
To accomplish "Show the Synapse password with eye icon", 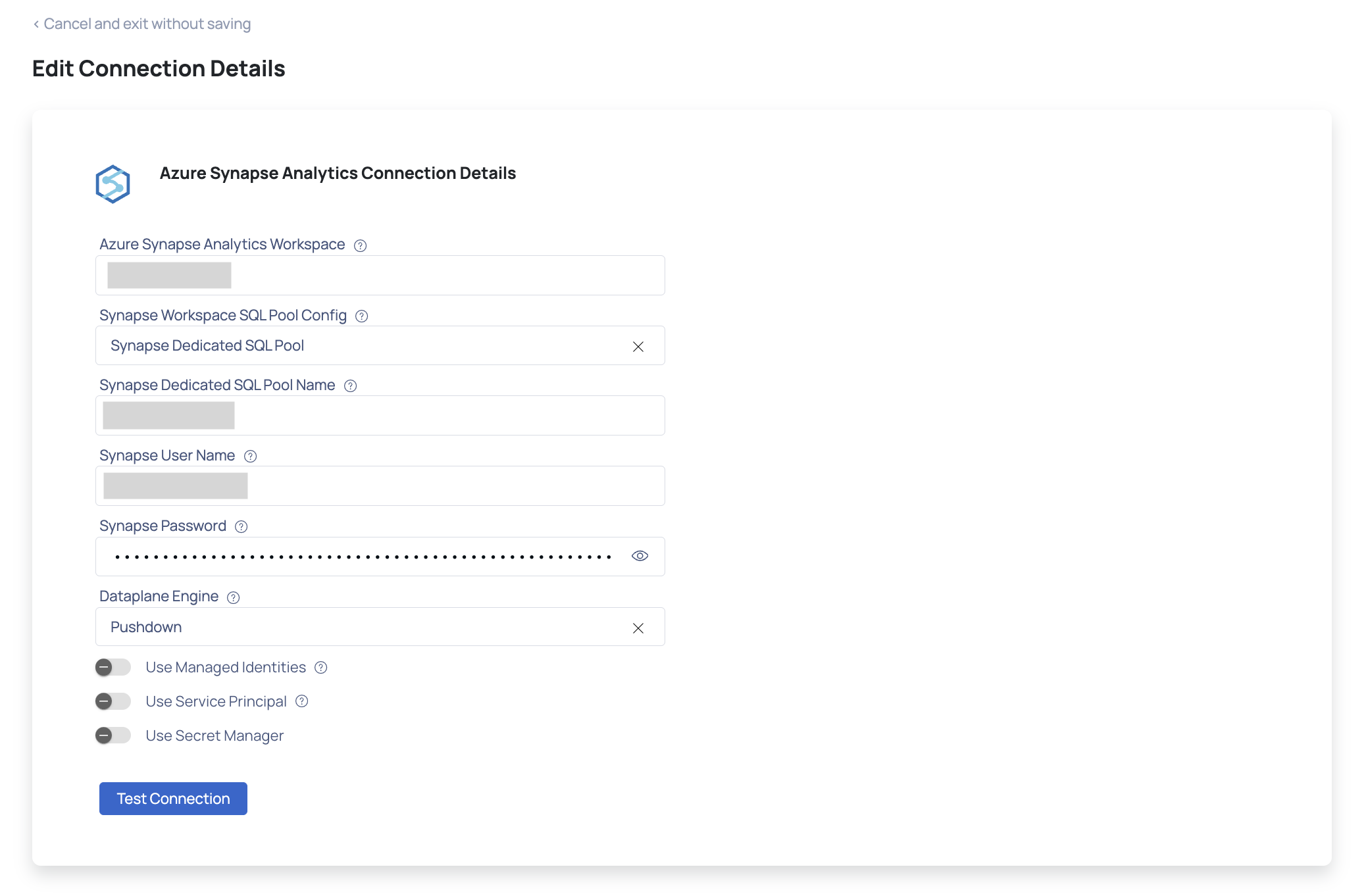I will click(640, 556).
